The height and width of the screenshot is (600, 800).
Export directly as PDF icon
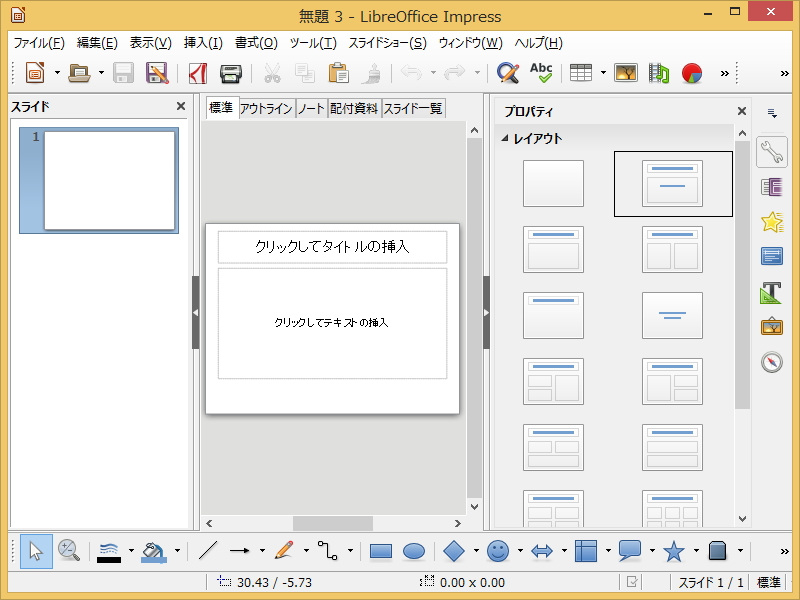click(x=197, y=73)
